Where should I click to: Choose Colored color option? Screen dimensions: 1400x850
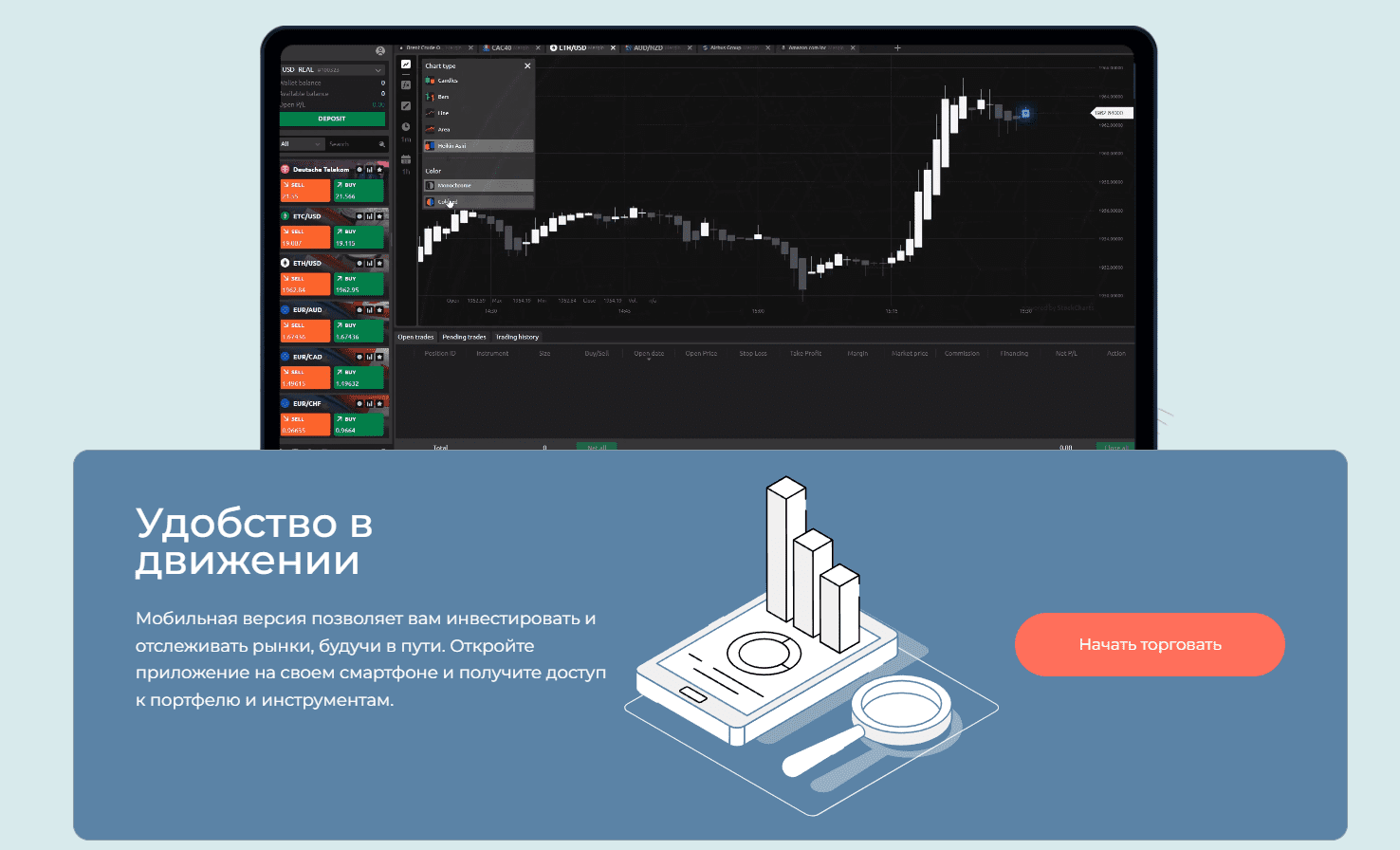478,202
